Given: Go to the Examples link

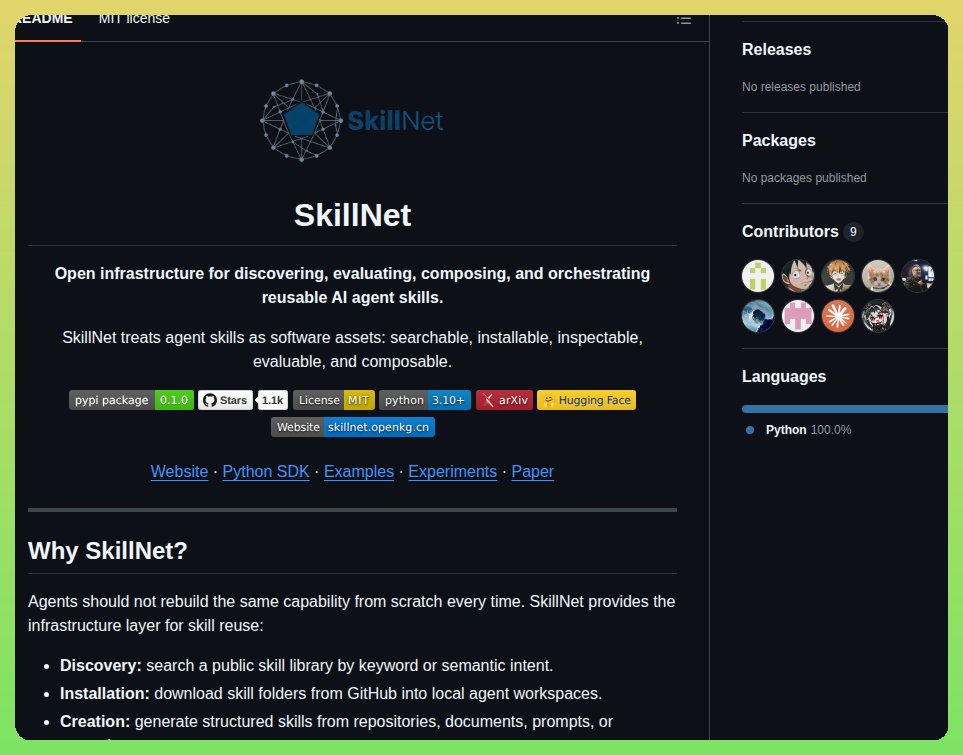Looking at the screenshot, I should [359, 471].
